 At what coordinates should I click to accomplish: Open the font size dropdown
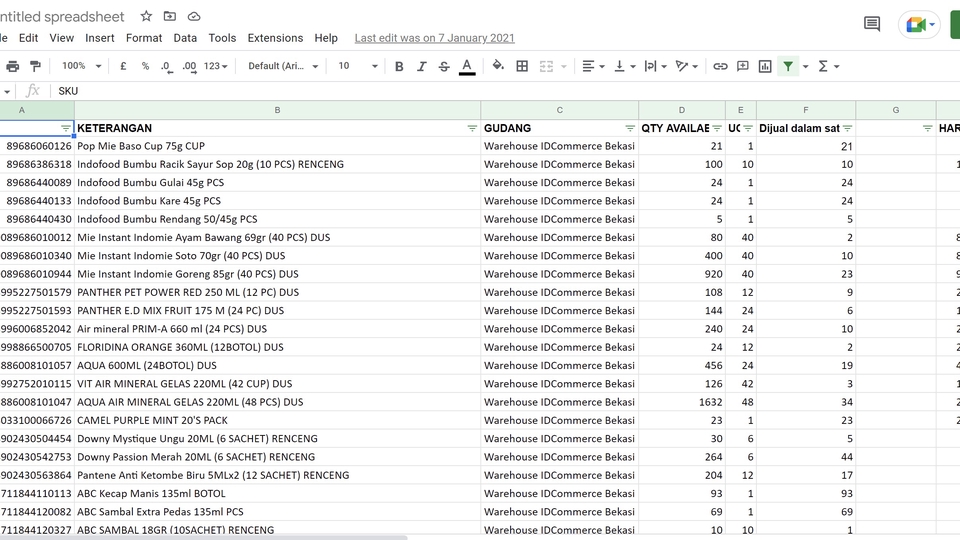tap(358, 66)
